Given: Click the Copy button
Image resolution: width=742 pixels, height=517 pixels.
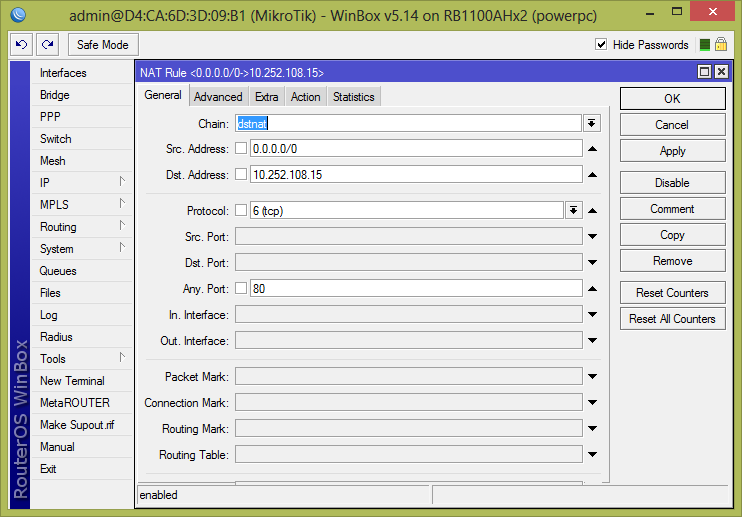Looking at the screenshot, I should (672, 235).
